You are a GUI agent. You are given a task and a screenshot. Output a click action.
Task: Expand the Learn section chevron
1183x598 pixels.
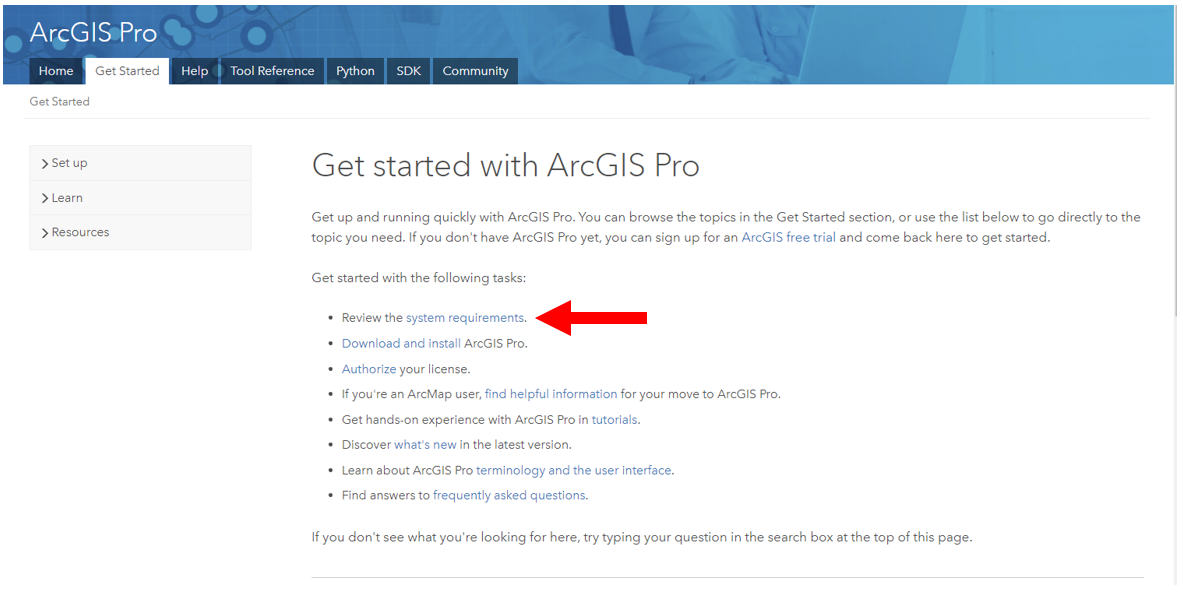pyautogui.click(x=45, y=198)
